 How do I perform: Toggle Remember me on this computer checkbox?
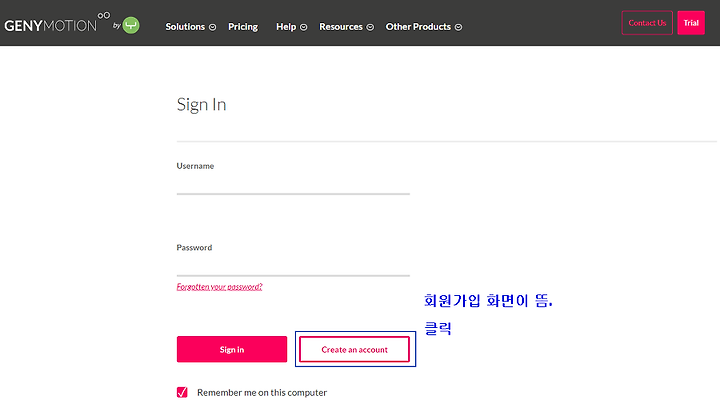click(x=182, y=392)
